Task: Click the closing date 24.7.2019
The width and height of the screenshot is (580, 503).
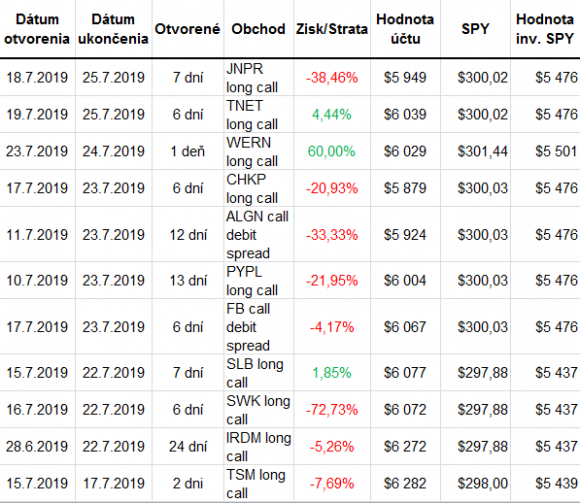Action: [x=113, y=151]
